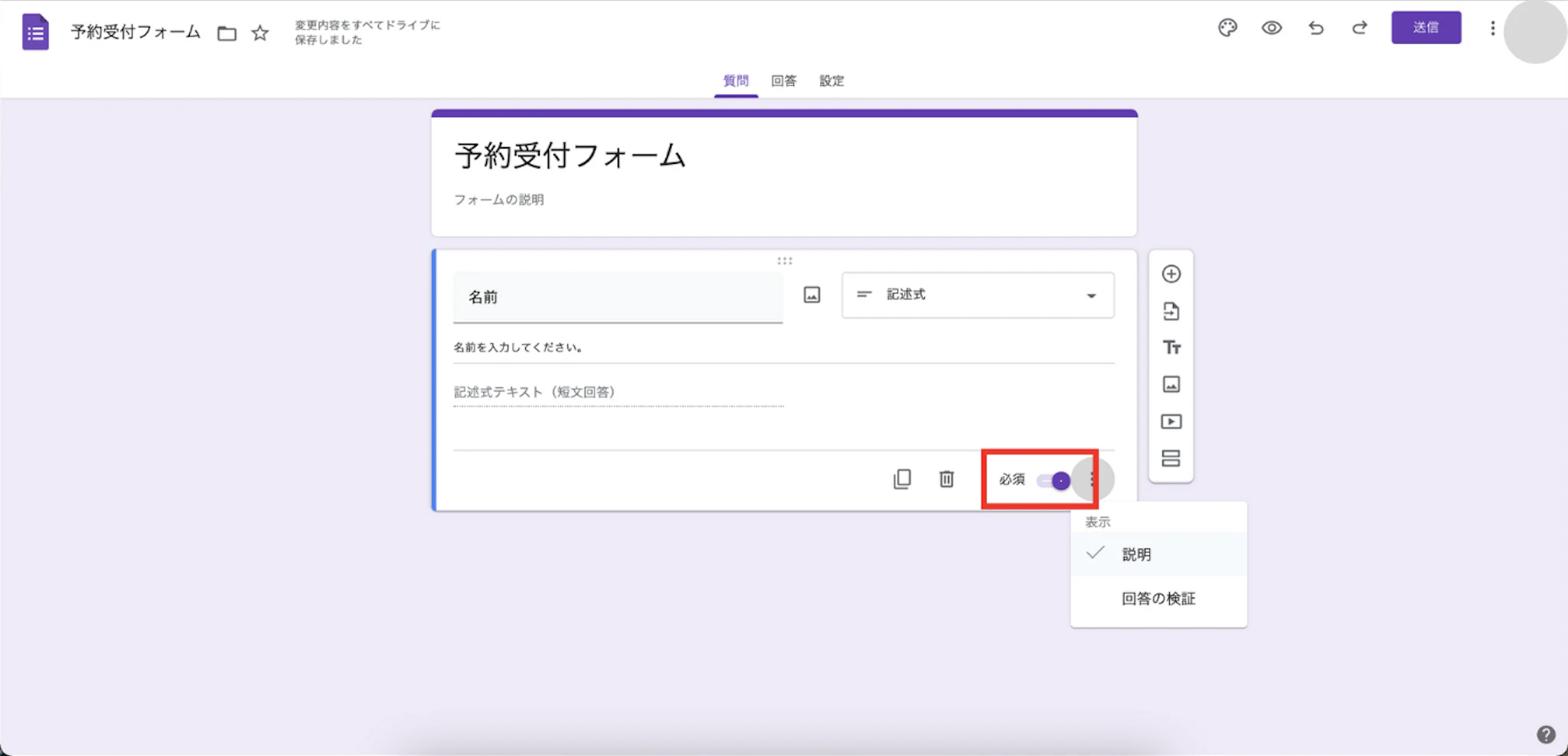
Task: Add an image to the 名前 question
Action: (x=811, y=294)
